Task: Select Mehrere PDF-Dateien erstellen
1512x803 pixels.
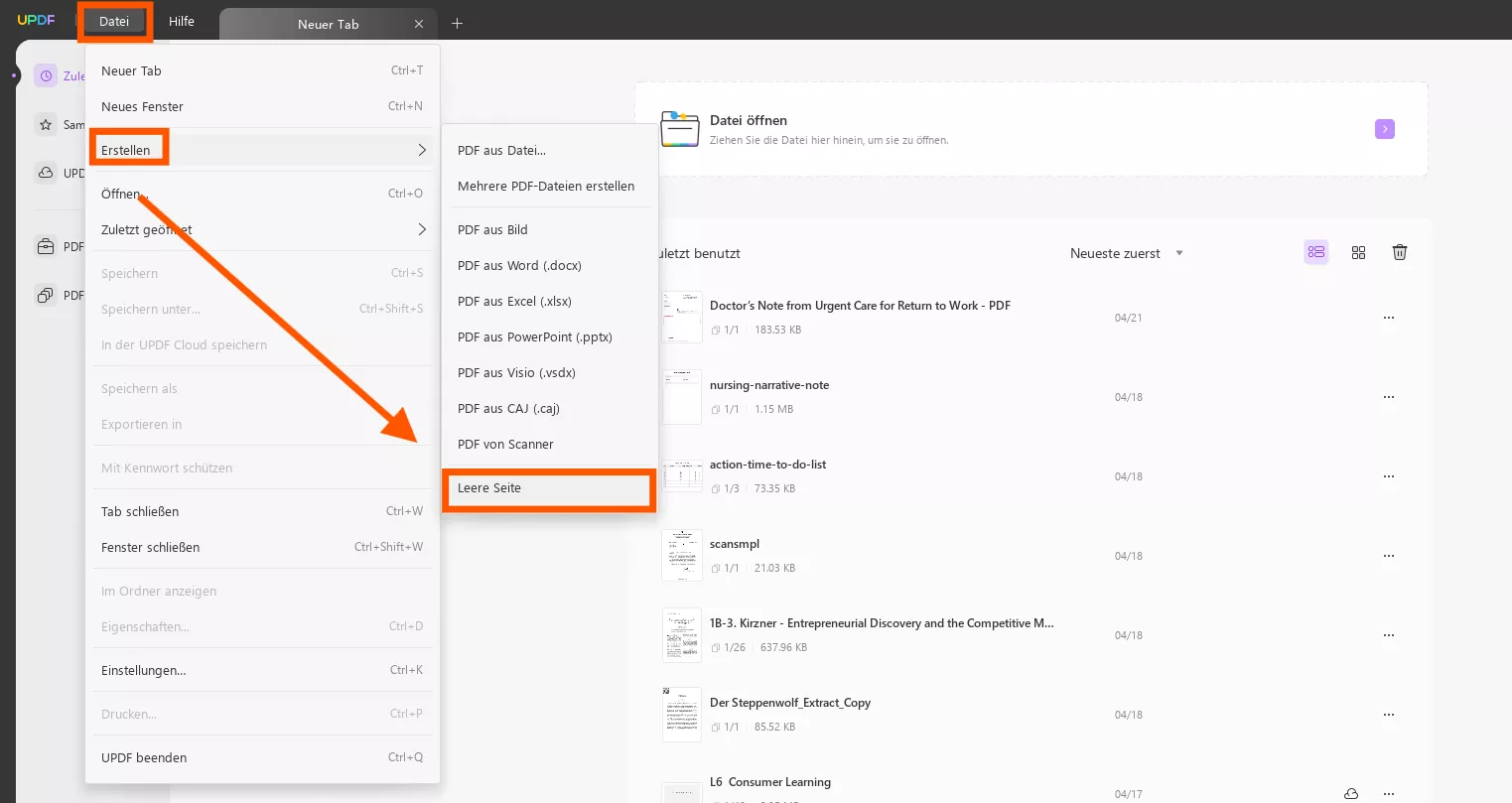Action: click(550, 186)
